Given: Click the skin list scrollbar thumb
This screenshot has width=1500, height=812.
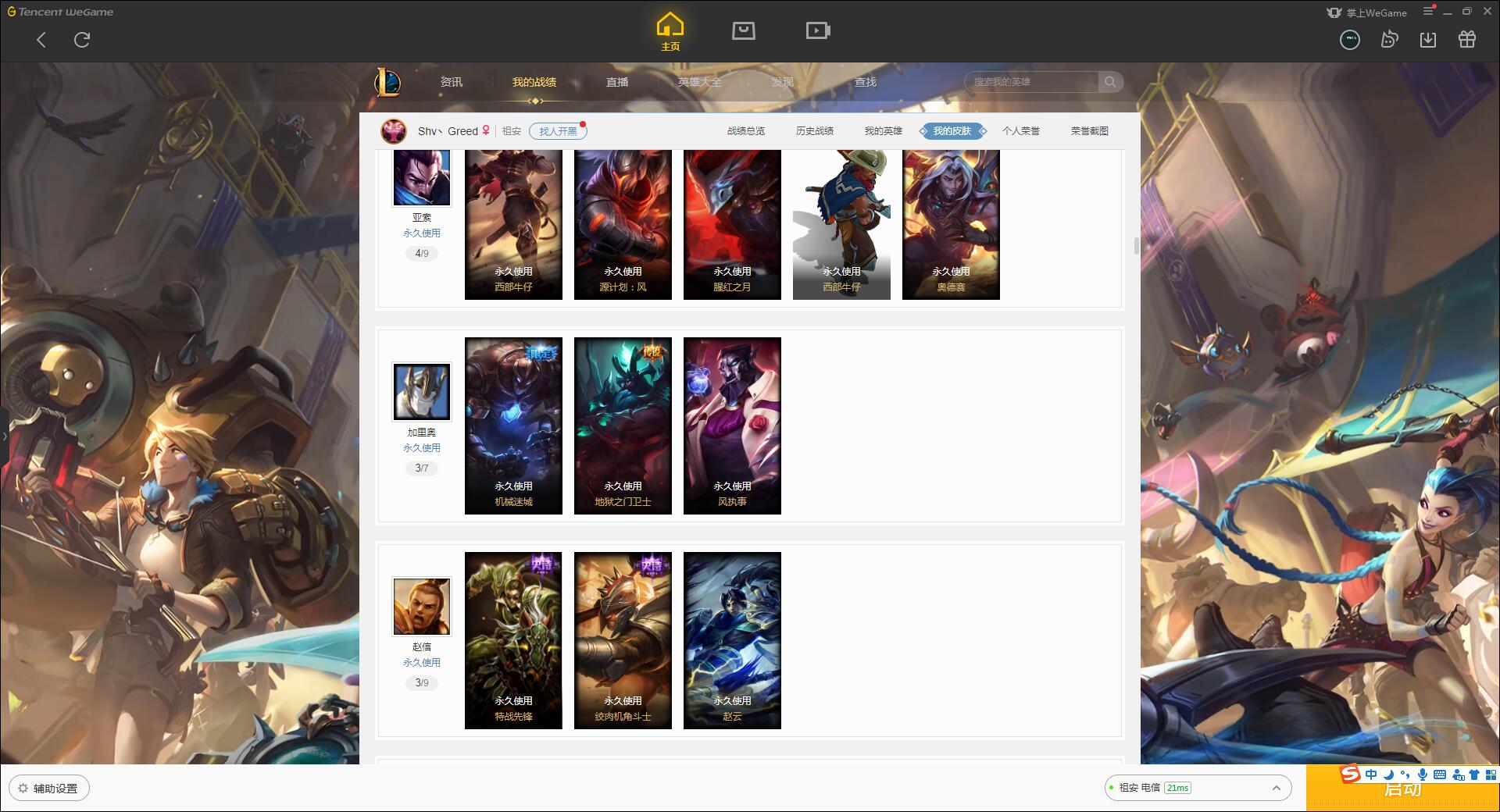Looking at the screenshot, I should tap(1136, 246).
